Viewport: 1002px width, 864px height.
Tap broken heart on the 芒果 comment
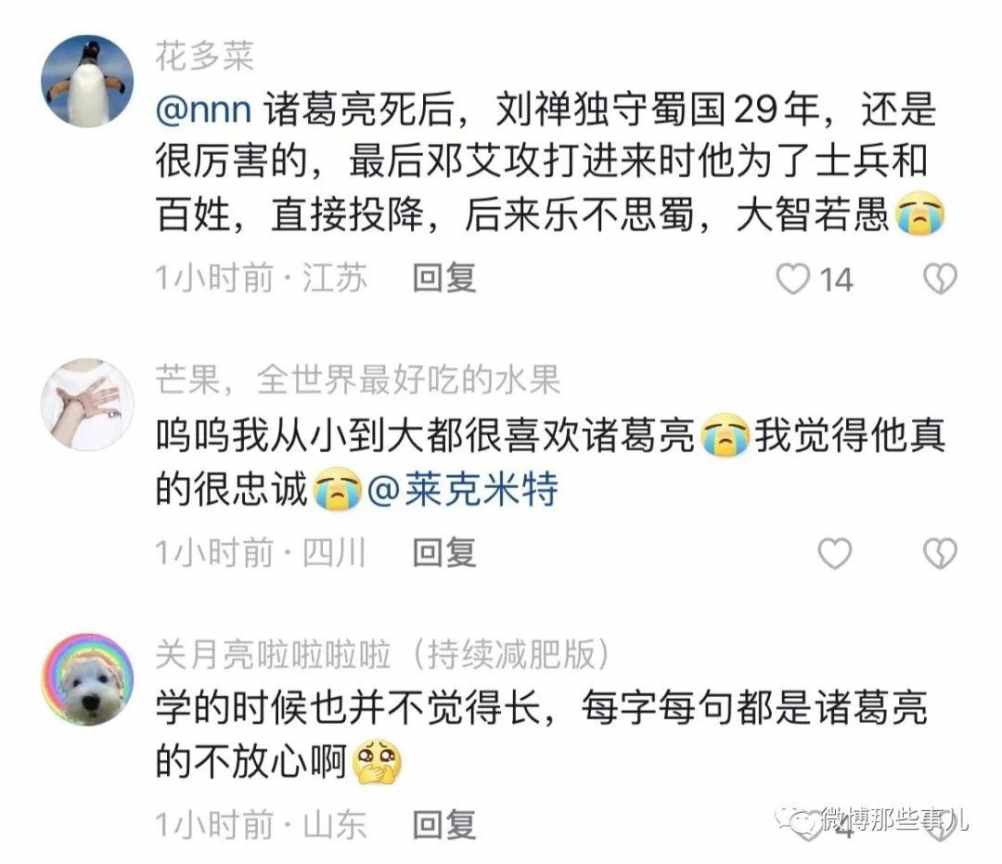click(x=940, y=553)
